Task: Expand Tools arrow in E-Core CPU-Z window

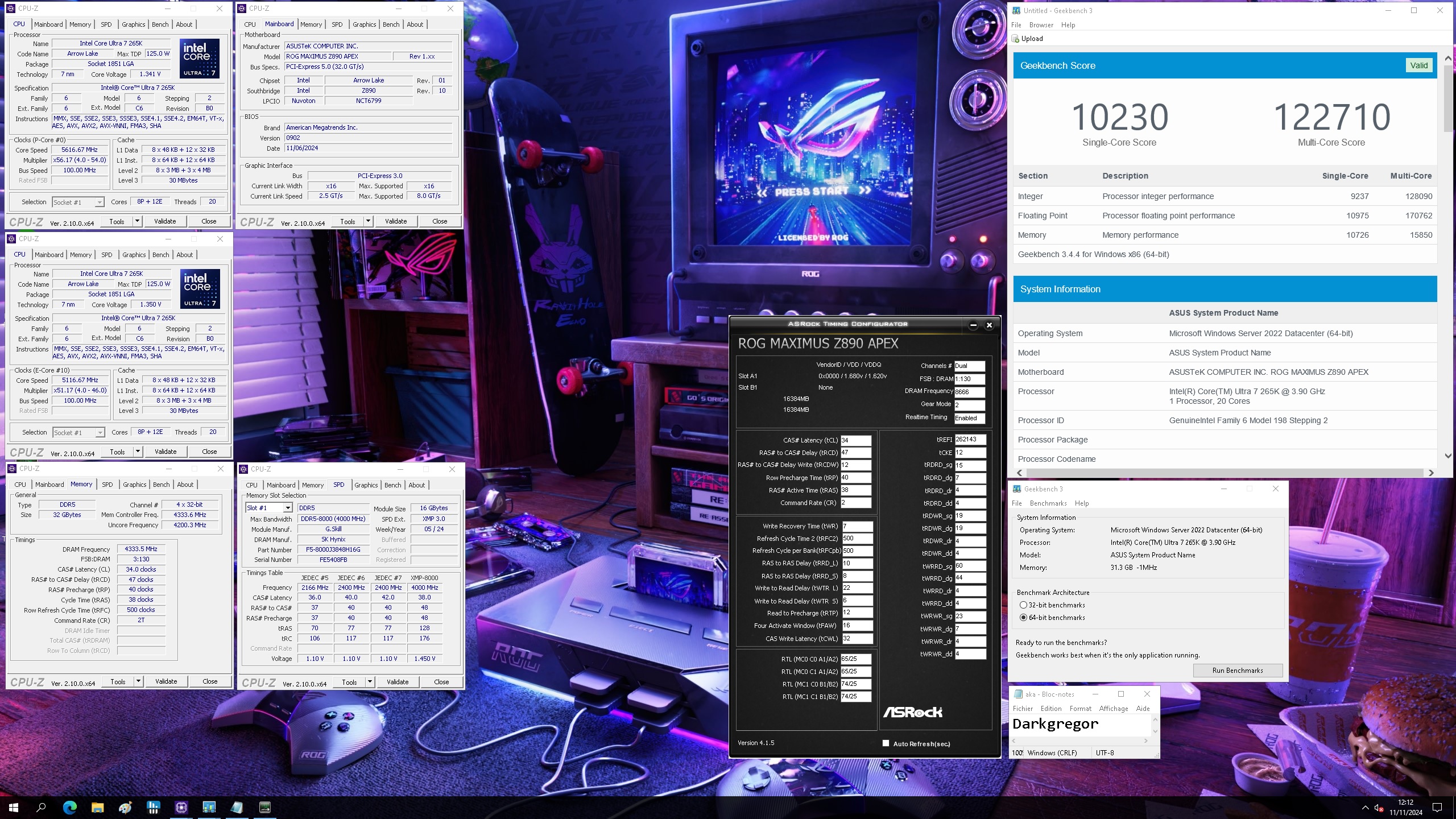Action: tap(138, 452)
